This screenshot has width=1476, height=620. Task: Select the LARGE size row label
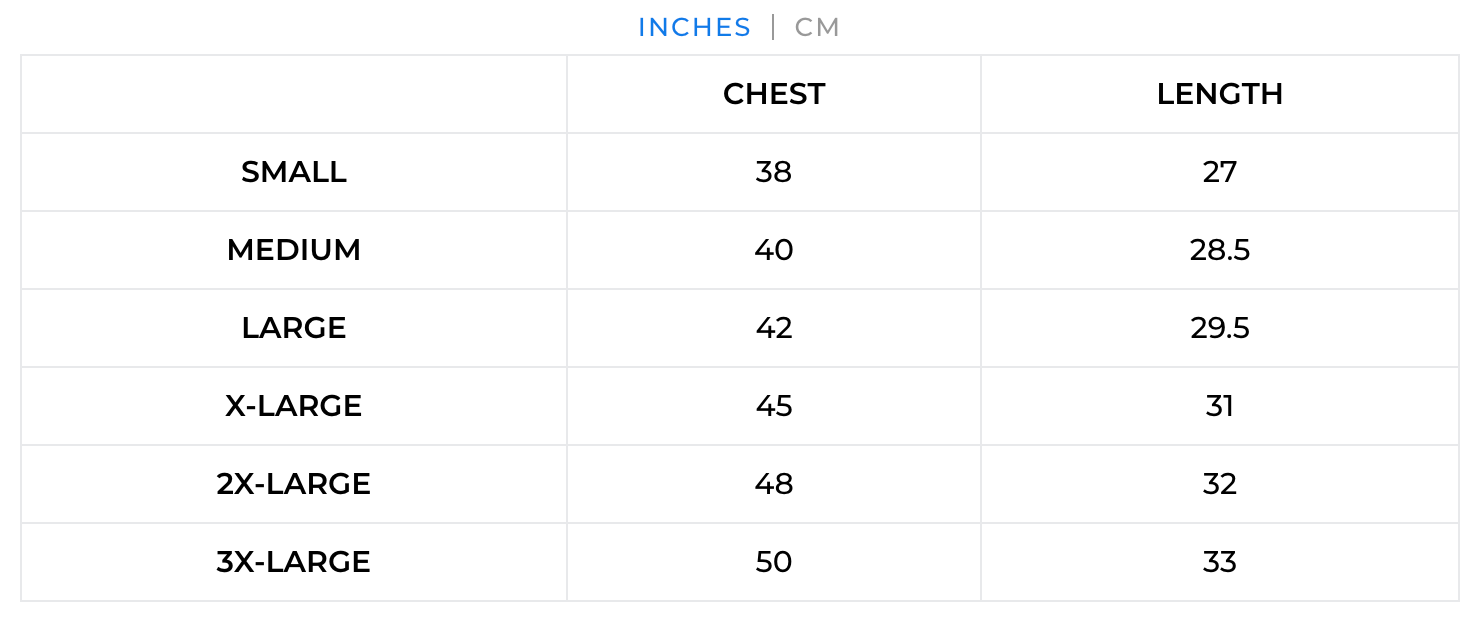[x=294, y=328]
